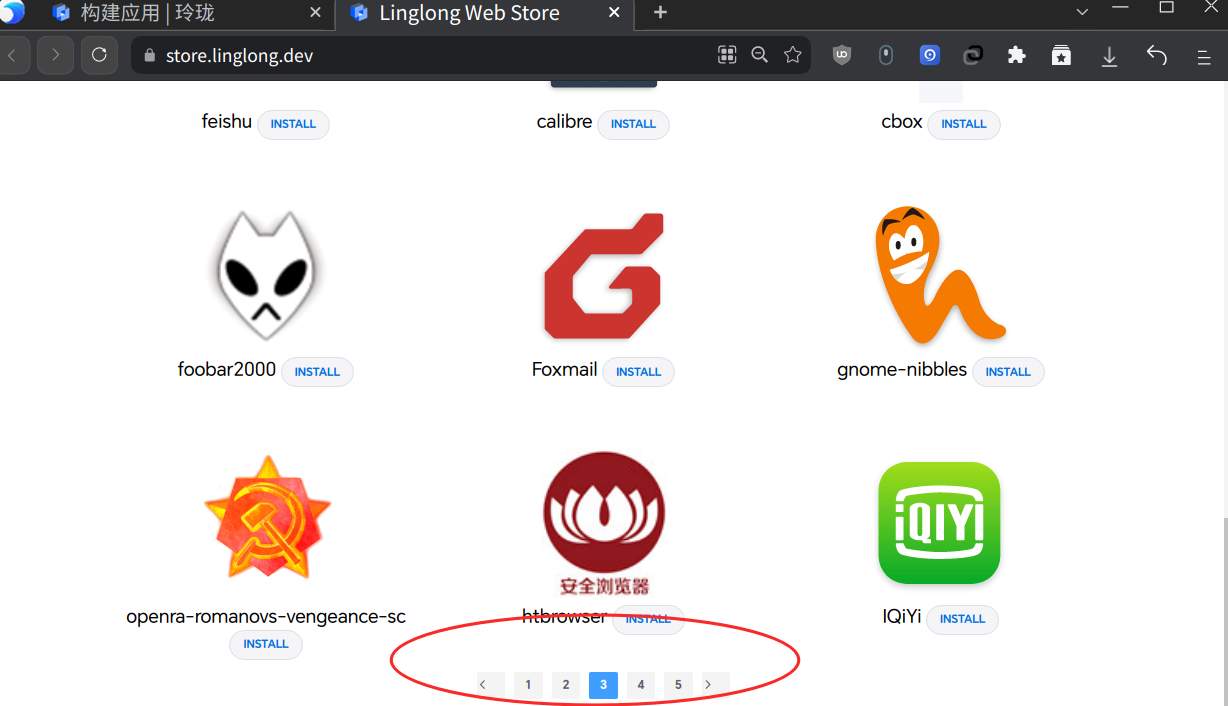Click the feishu app name

[x=227, y=122]
